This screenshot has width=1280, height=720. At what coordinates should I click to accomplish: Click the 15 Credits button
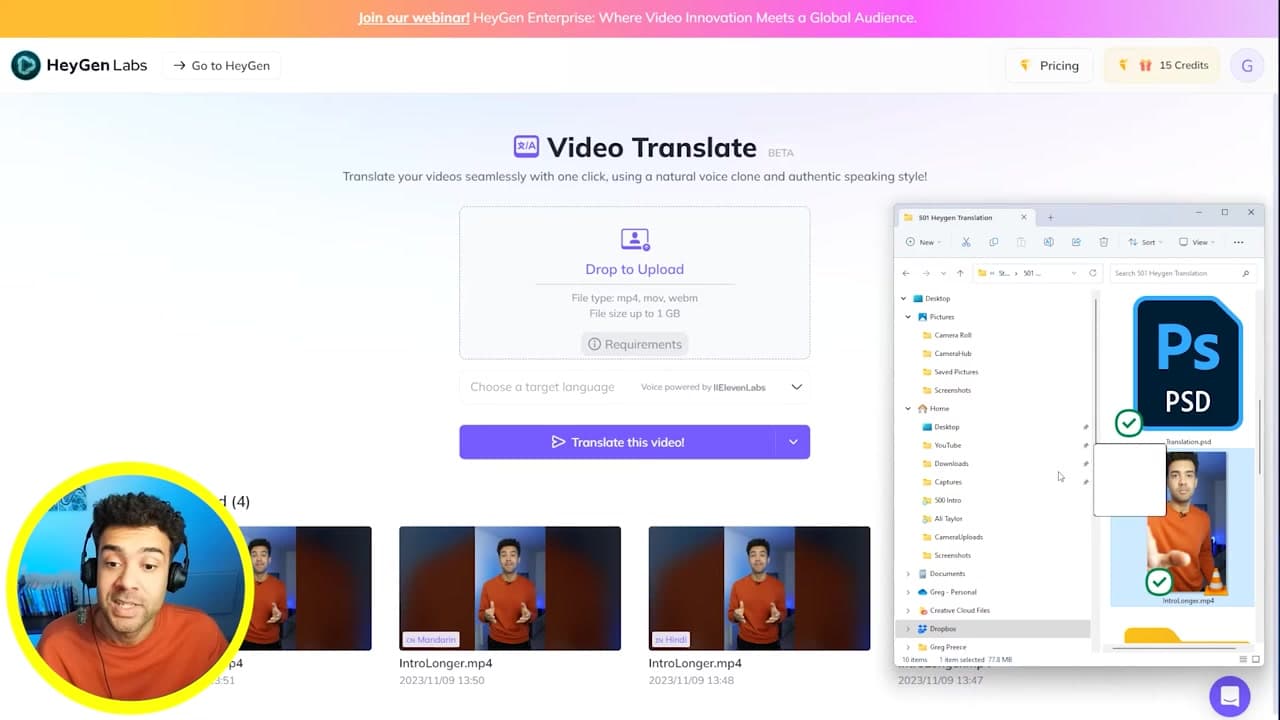1163,66
